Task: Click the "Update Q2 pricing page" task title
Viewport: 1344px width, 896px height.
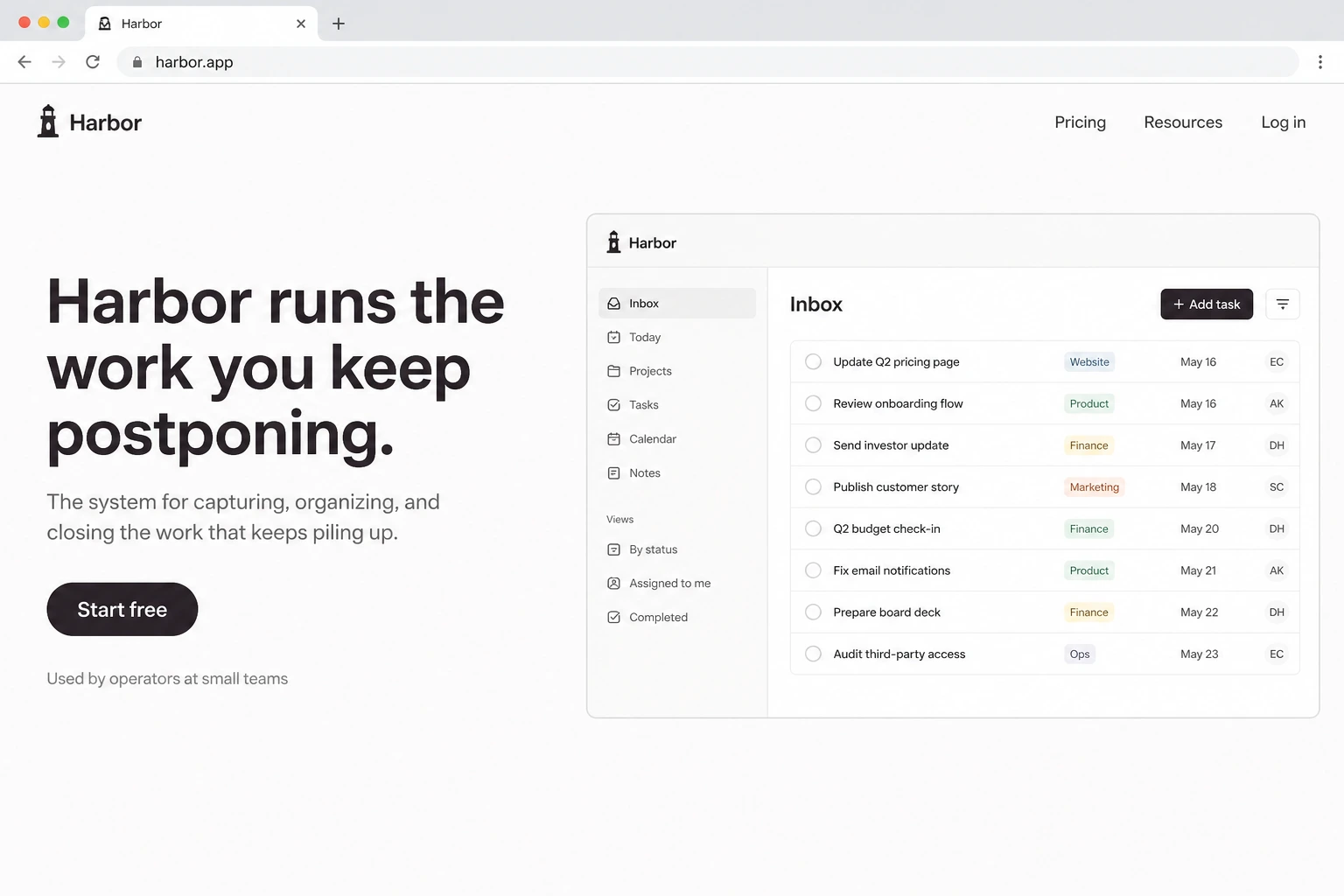Action: [x=896, y=362]
